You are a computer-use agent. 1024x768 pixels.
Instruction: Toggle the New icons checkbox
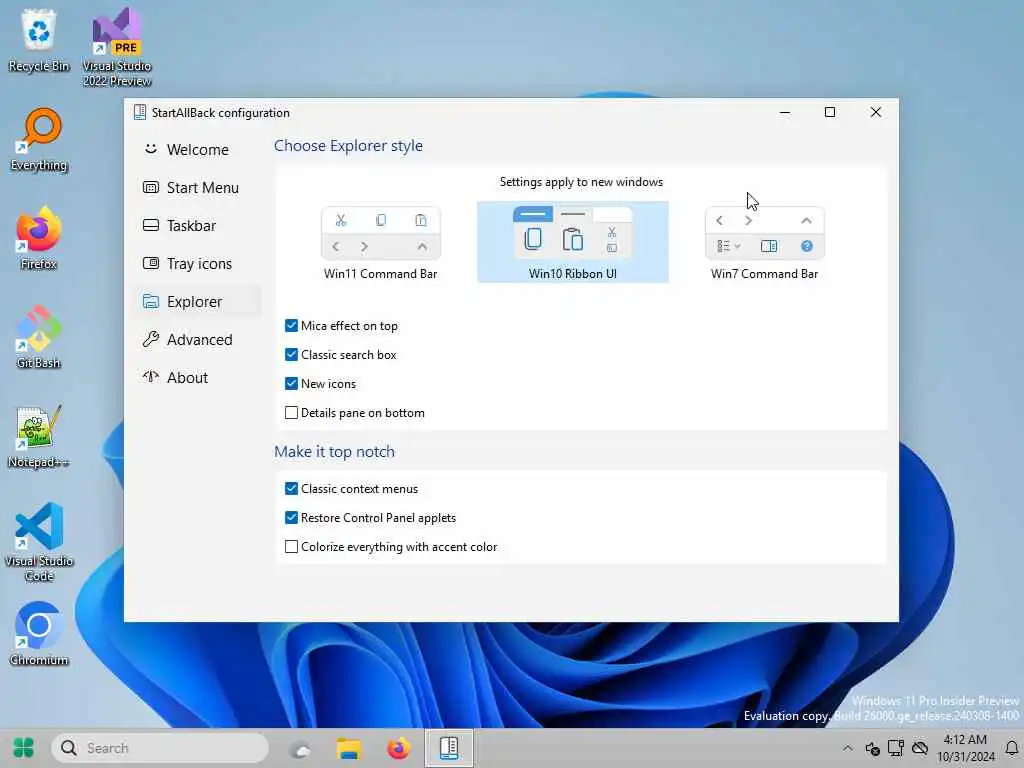click(x=291, y=383)
